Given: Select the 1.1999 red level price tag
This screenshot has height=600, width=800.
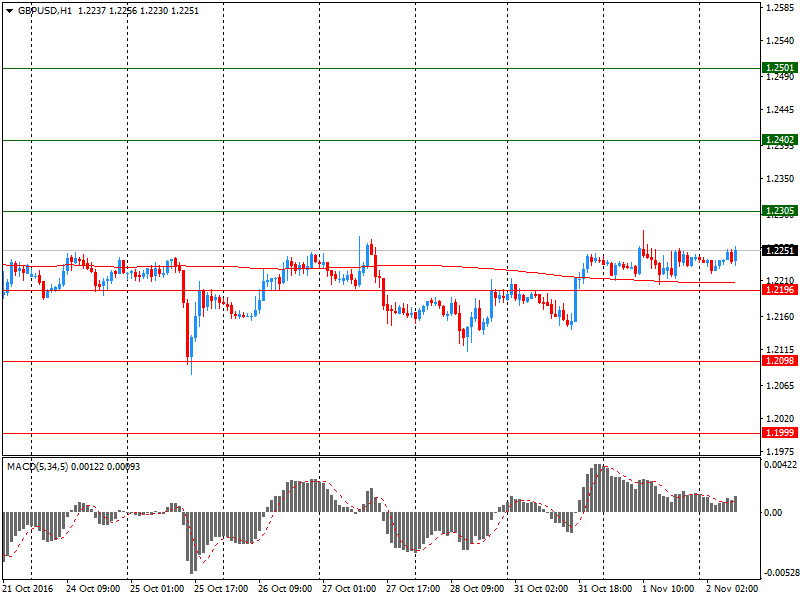Looking at the screenshot, I should click(780, 433).
